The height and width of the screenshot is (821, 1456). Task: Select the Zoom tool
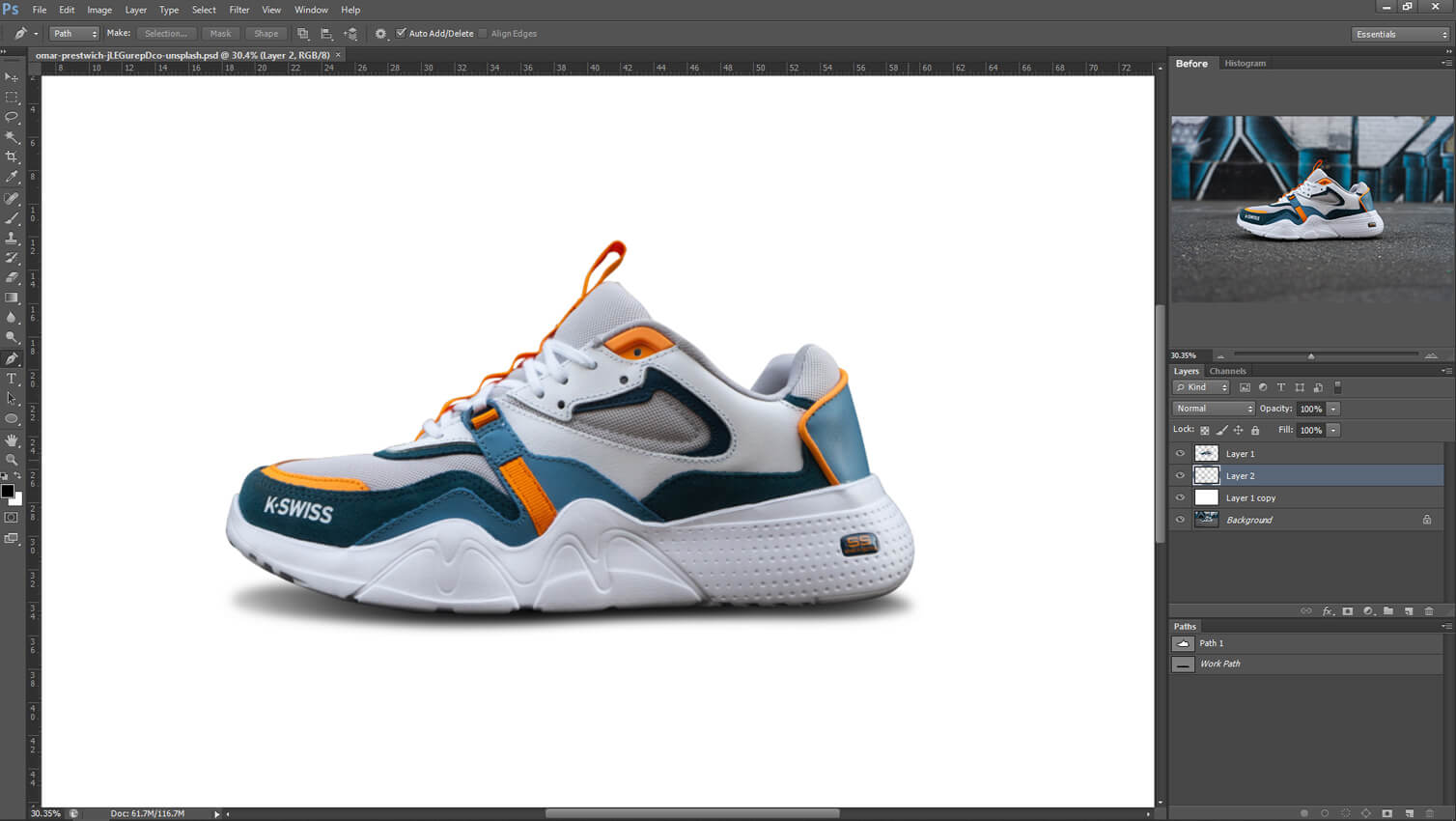[x=12, y=460]
